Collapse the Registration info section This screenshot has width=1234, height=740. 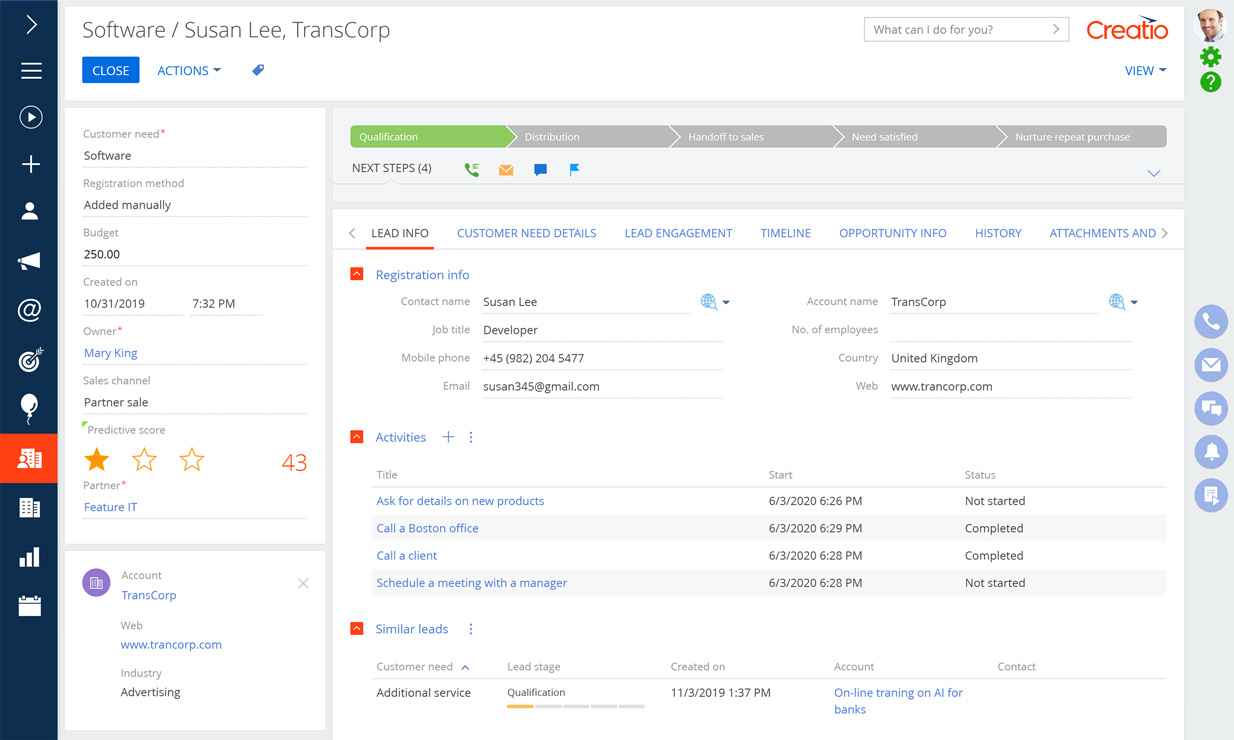pos(357,274)
